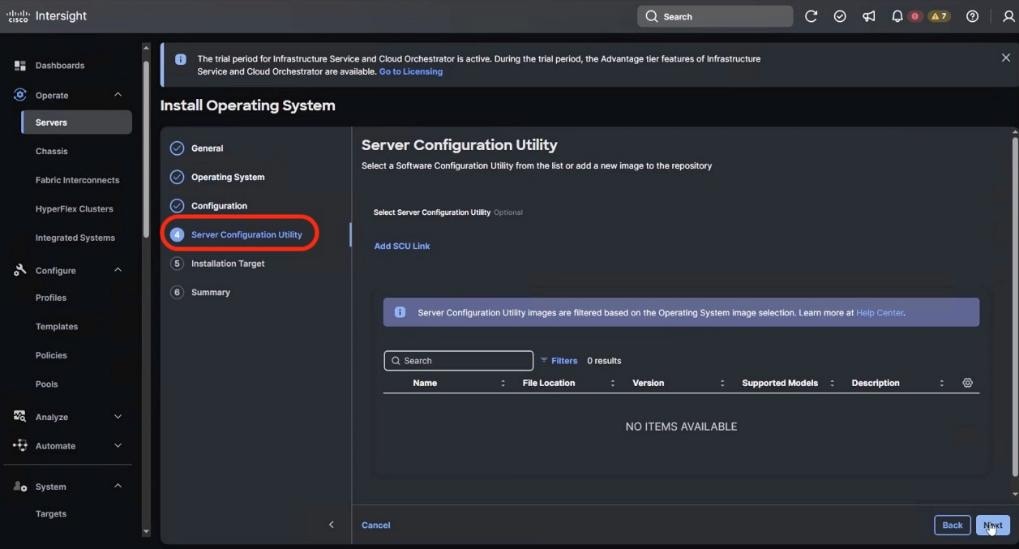The height and width of the screenshot is (549, 1019).
Task: Click the Configure wrench icon
Action: pos(20,270)
